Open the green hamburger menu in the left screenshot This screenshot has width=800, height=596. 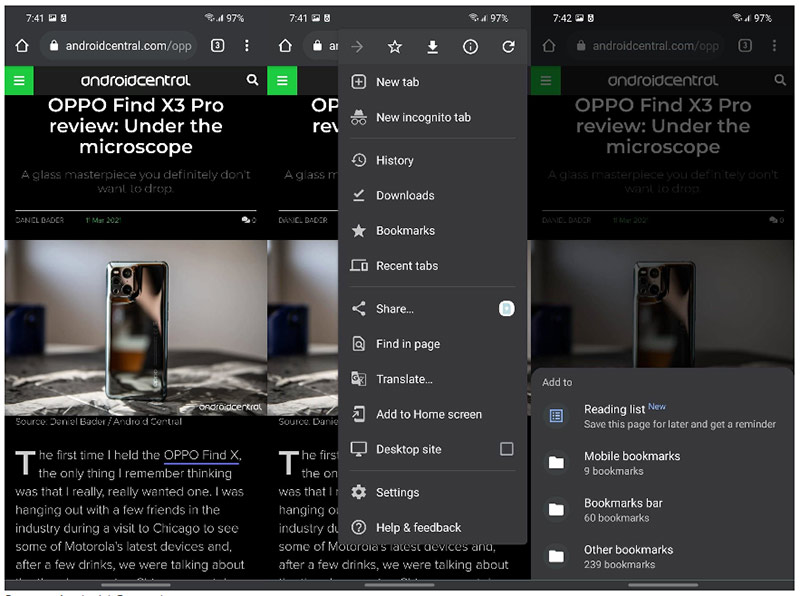[x=19, y=80]
